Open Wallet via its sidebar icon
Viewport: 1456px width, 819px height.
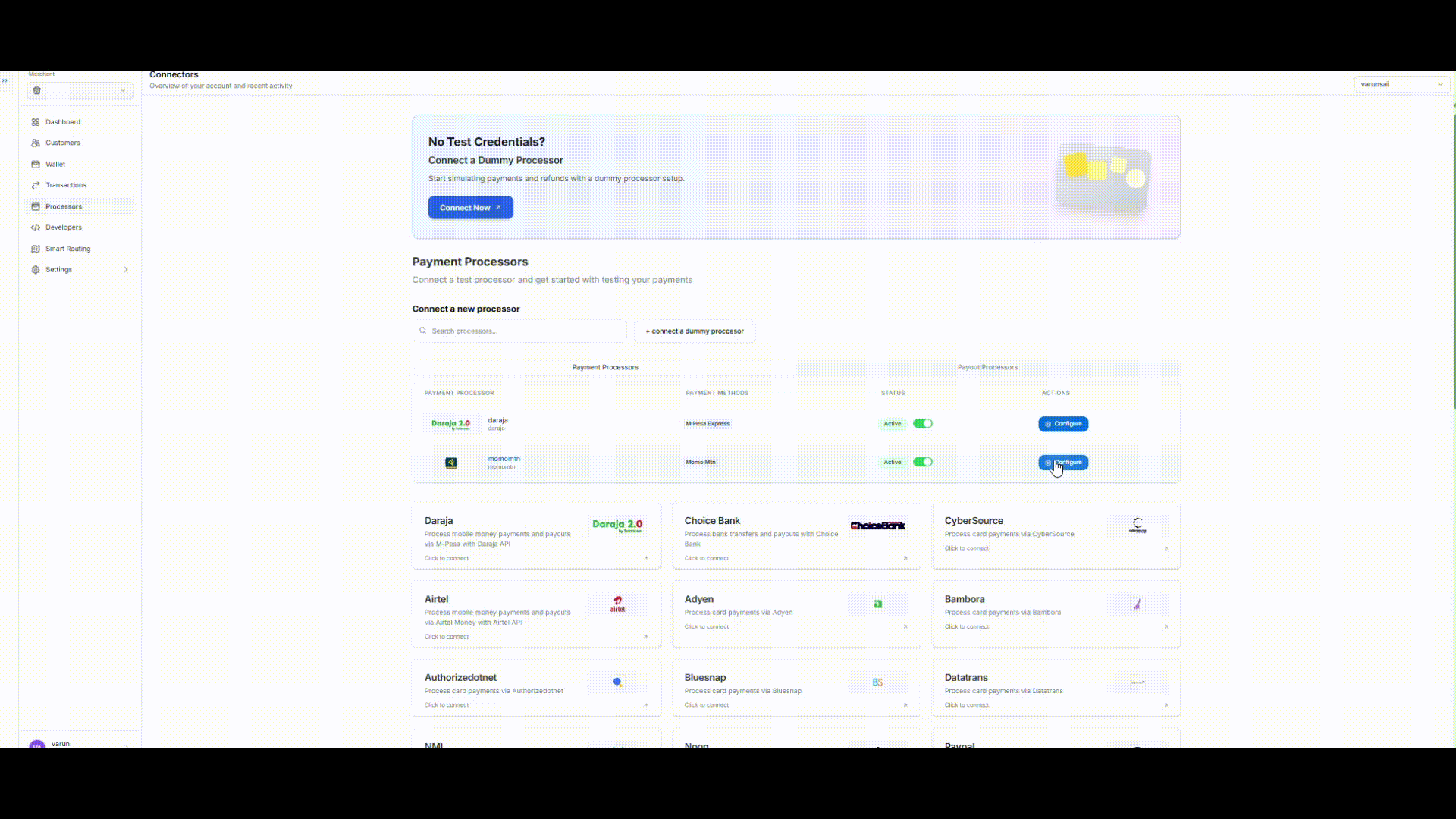tap(36, 164)
